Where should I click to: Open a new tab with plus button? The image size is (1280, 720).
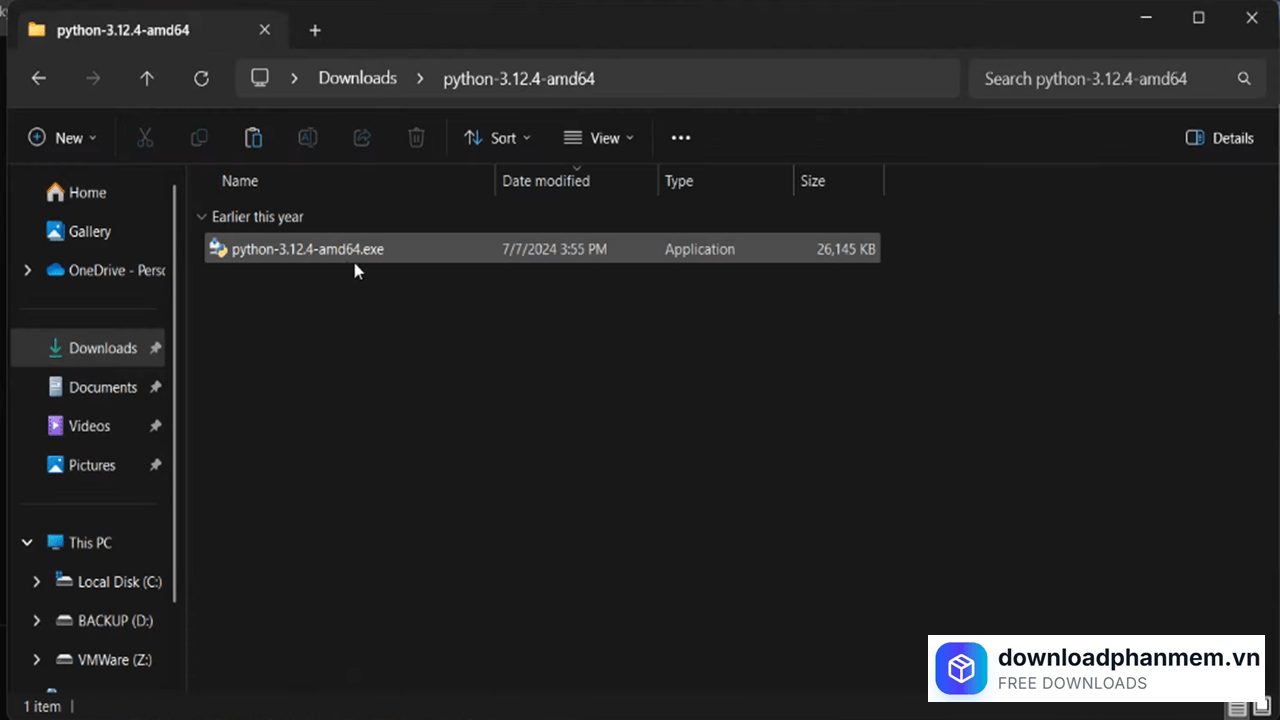[315, 30]
